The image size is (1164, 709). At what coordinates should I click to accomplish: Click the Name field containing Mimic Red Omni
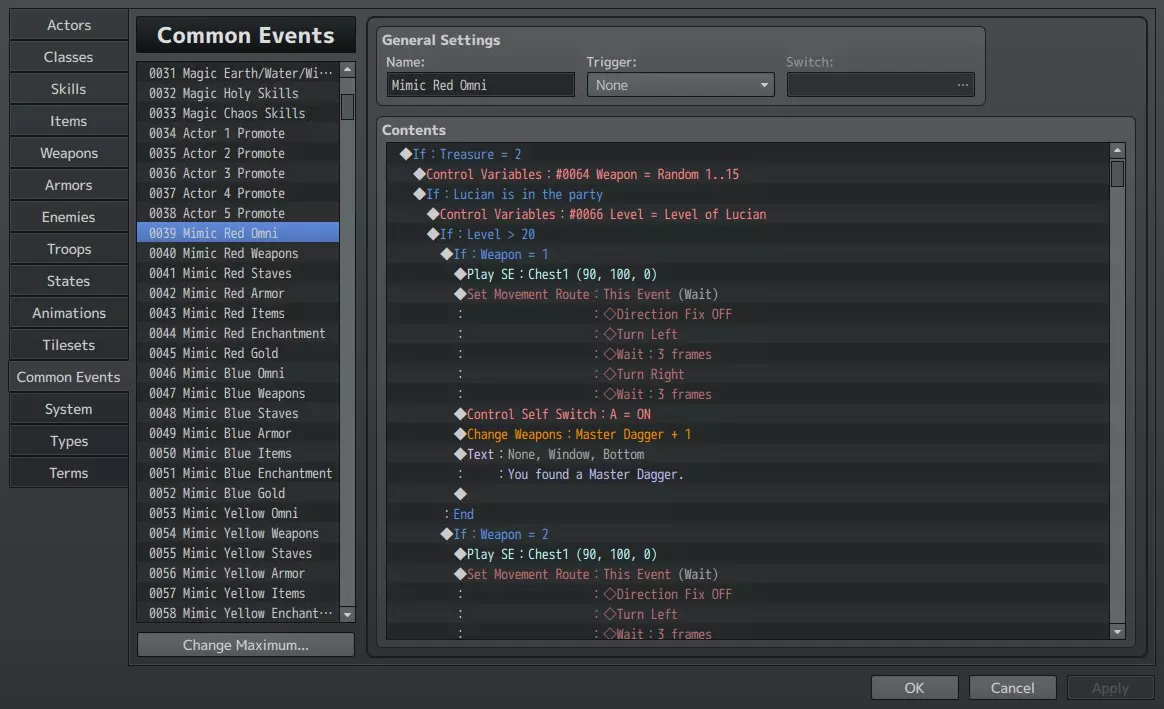(x=480, y=85)
